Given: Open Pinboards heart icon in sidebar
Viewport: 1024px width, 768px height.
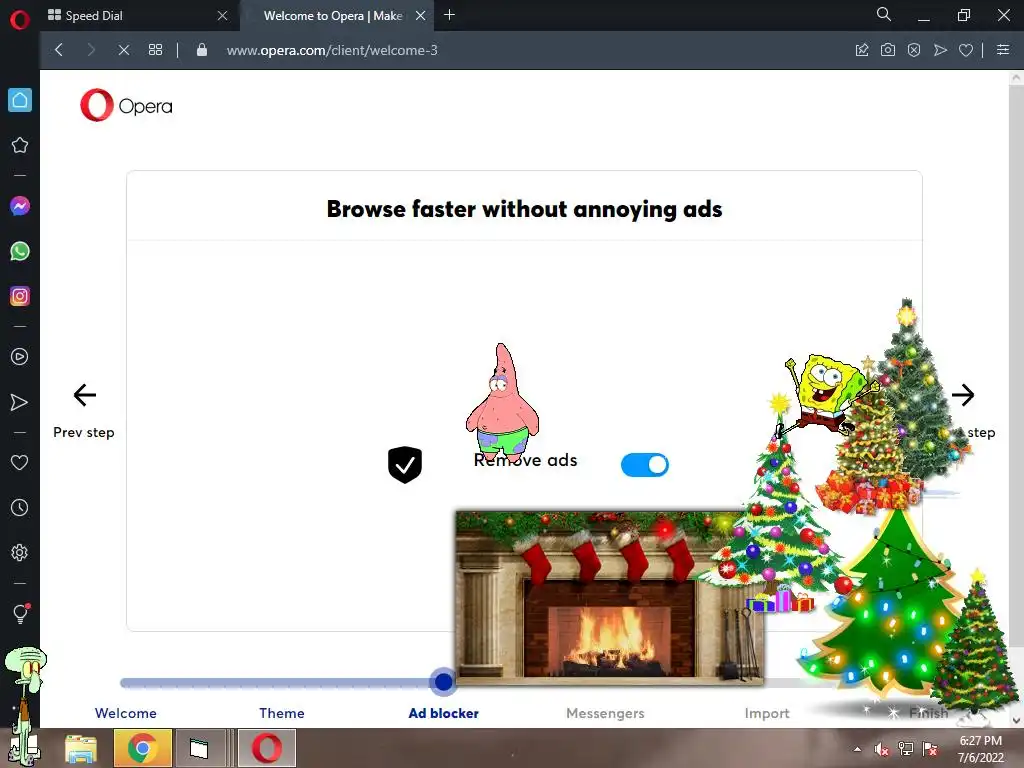Looking at the screenshot, I should (x=20, y=462).
